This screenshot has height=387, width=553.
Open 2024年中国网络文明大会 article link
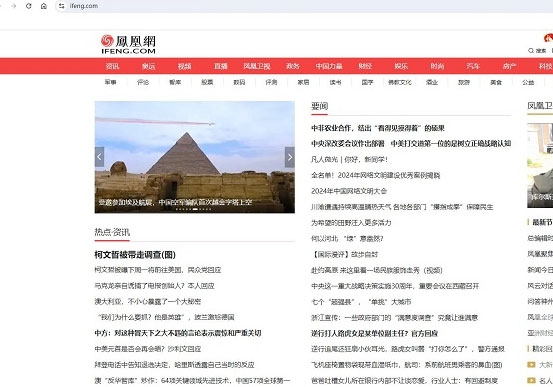pos(349,191)
